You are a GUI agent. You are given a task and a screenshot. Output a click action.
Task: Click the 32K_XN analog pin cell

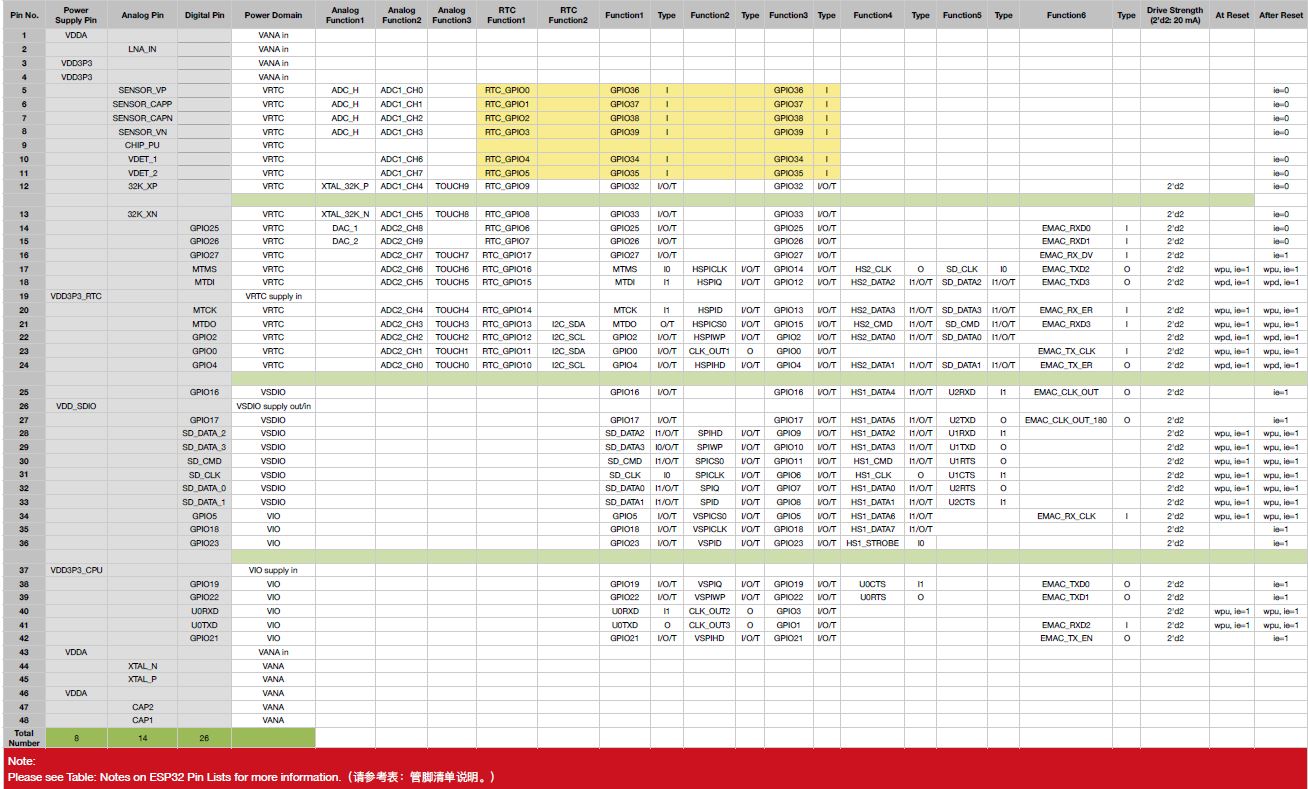pos(142,214)
